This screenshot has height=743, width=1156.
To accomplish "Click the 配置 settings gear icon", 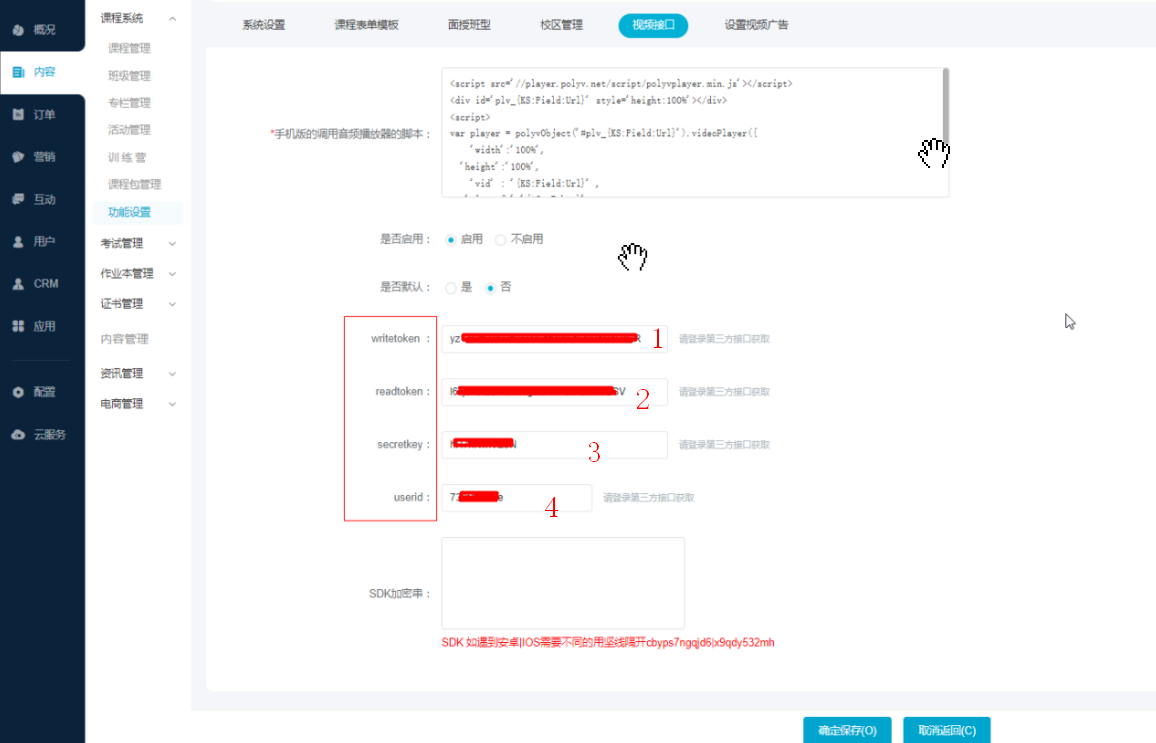I will [x=18, y=393].
